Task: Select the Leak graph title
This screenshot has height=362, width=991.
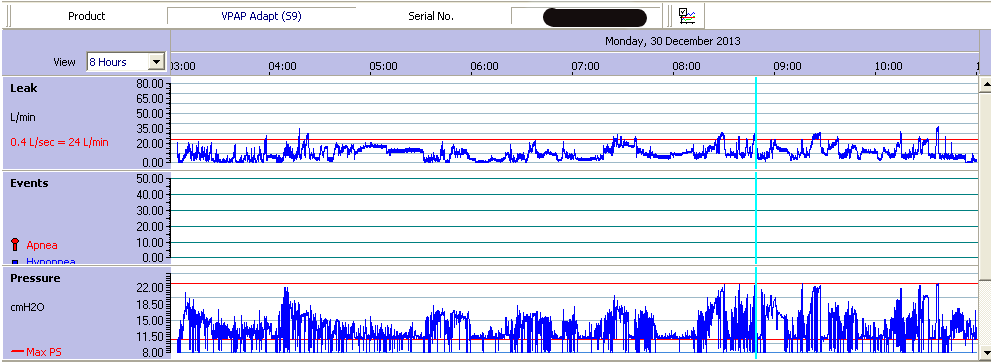Action: coord(23,88)
